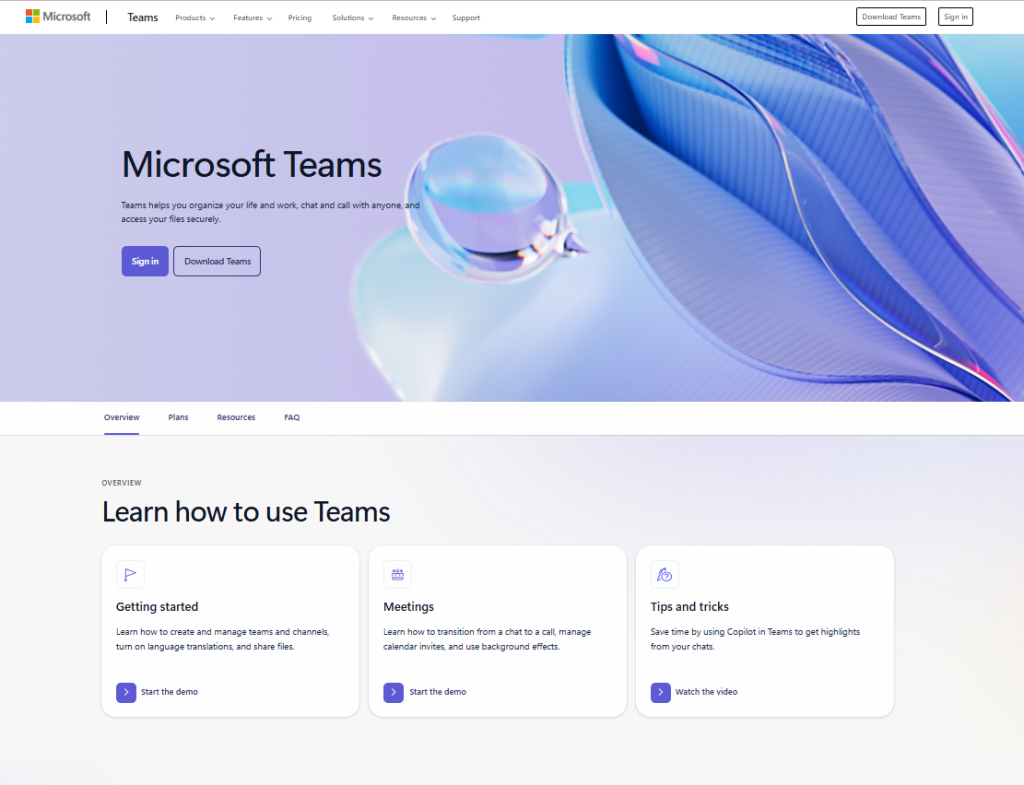Click arrow icon beside Meetings Start the demo
The width and height of the screenshot is (1024, 785).
(393, 692)
